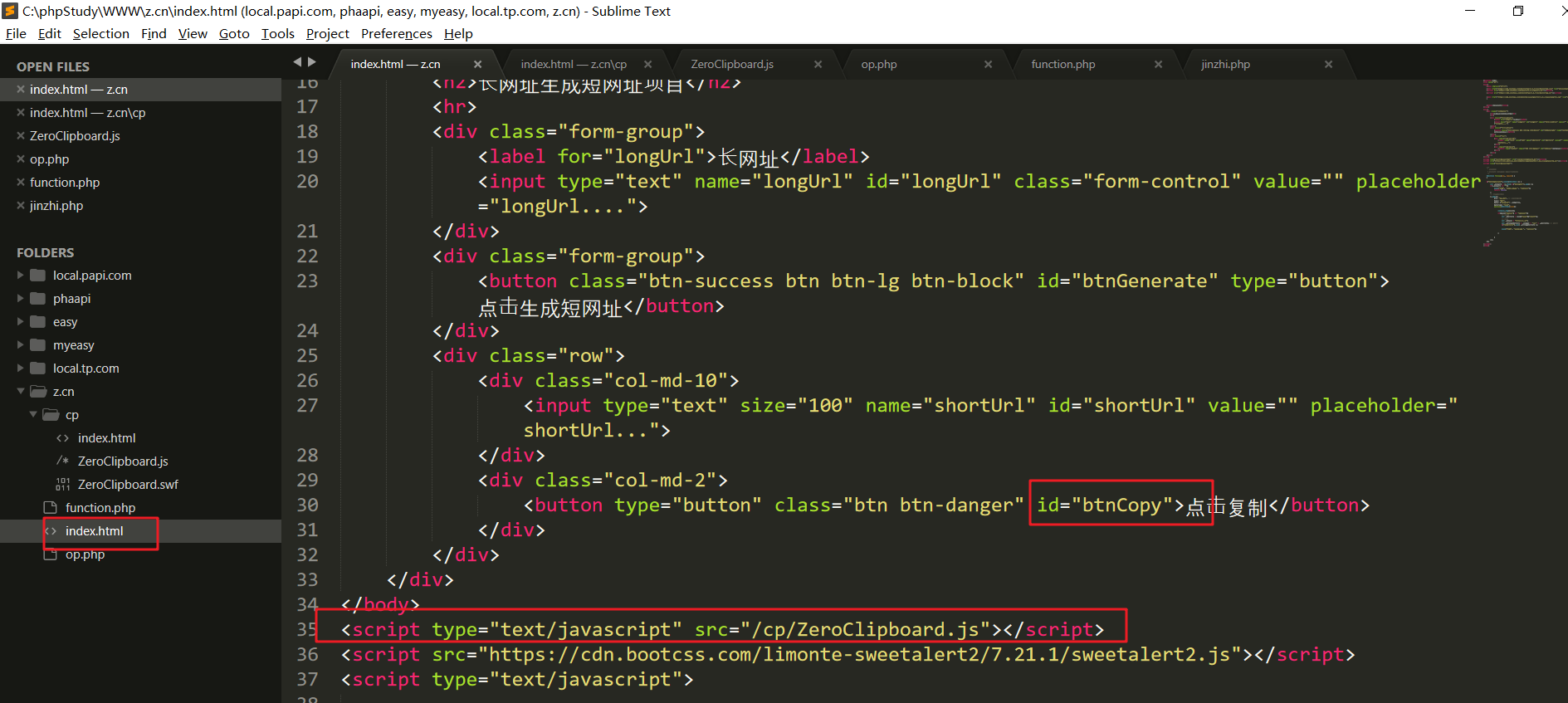Open the Goto menu
Image resolution: width=1568 pixels, height=703 pixels.
pyautogui.click(x=234, y=33)
